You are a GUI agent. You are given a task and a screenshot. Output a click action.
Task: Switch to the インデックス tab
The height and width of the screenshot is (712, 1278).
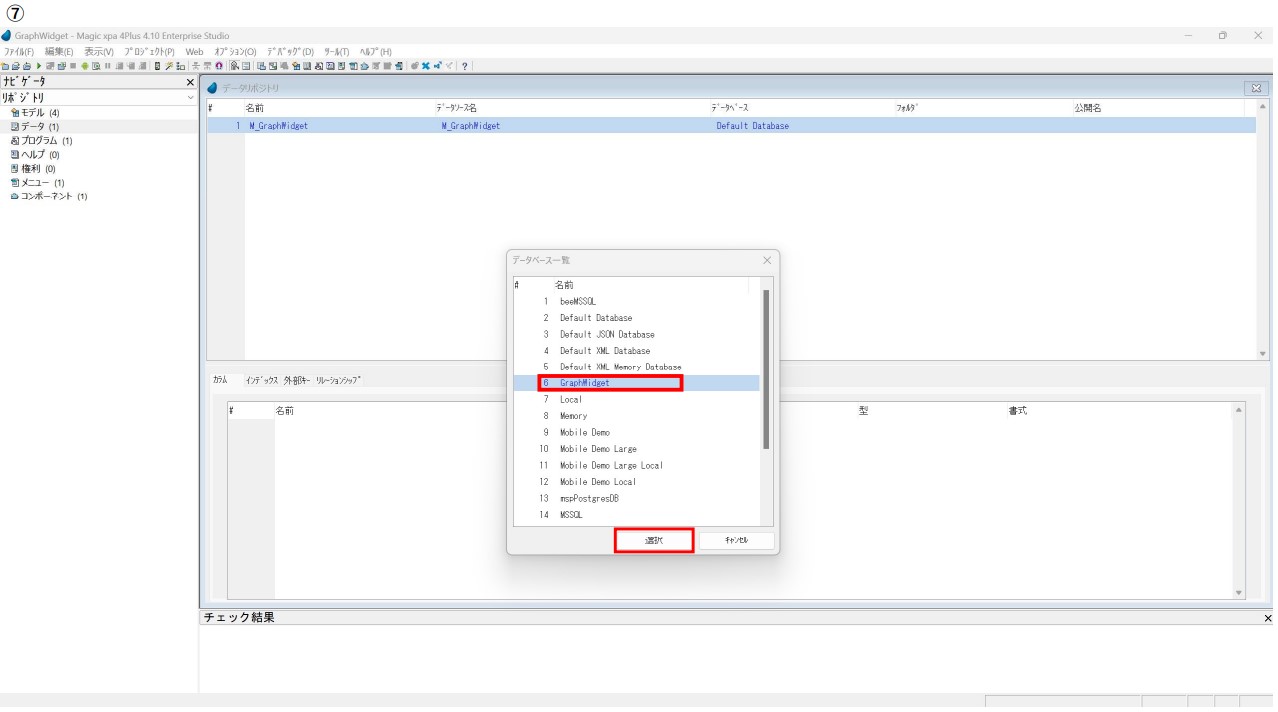tap(262, 380)
